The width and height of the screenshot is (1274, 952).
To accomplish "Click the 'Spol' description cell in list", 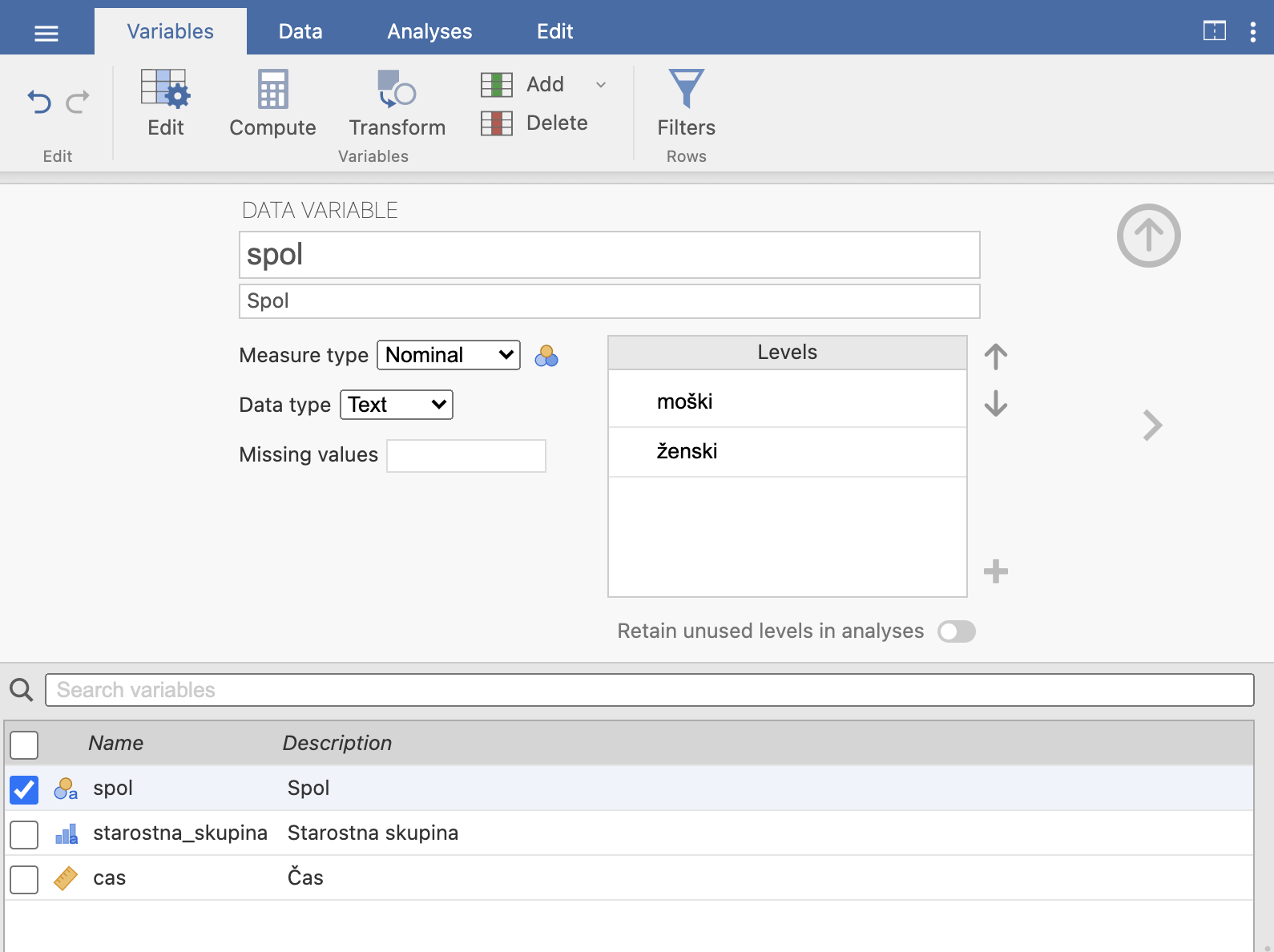I will tap(308, 789).
